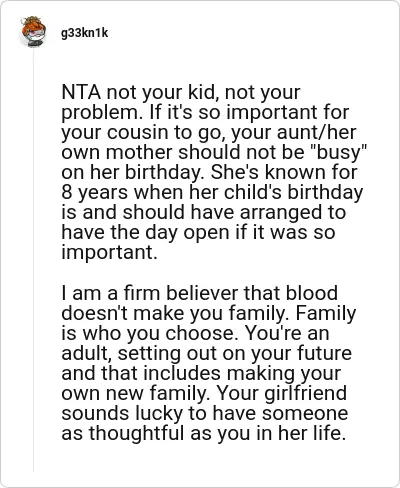Click the final line "as thoughtful as you in her life."
The image size is (400, 488).
tap(203, 434)
